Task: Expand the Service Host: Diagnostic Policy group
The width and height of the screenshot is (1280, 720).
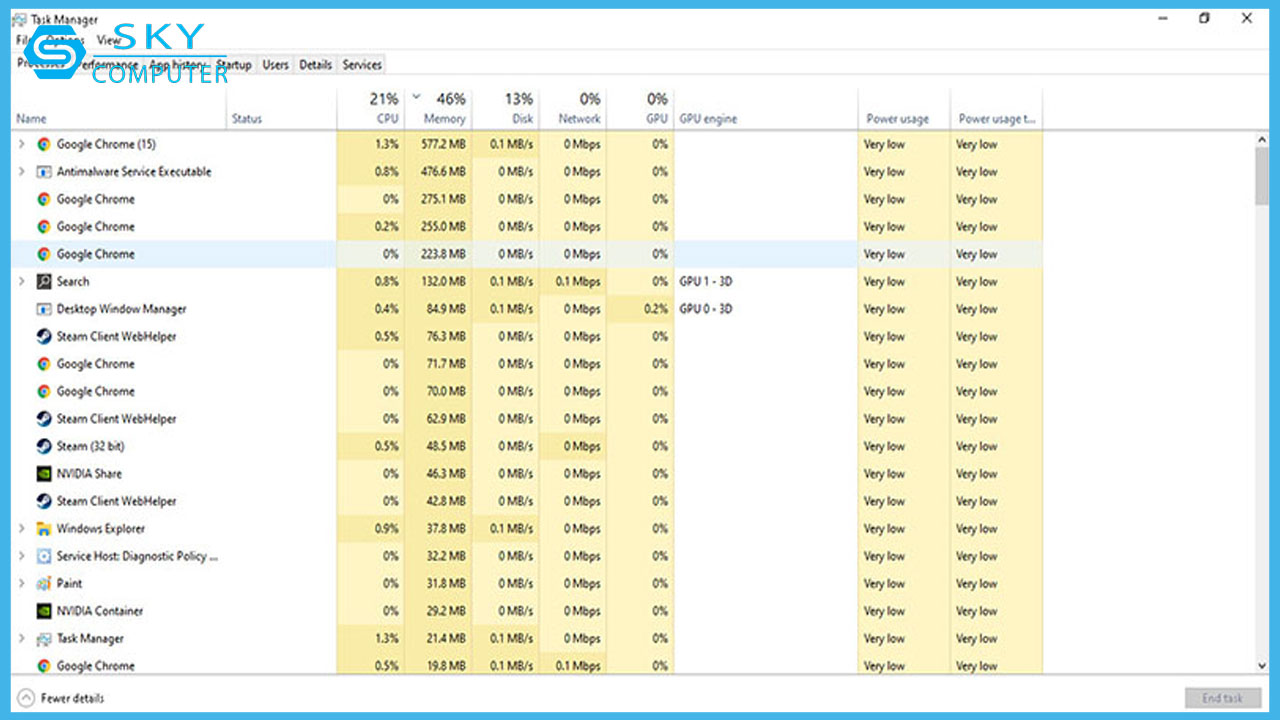Action: [22, 556]
